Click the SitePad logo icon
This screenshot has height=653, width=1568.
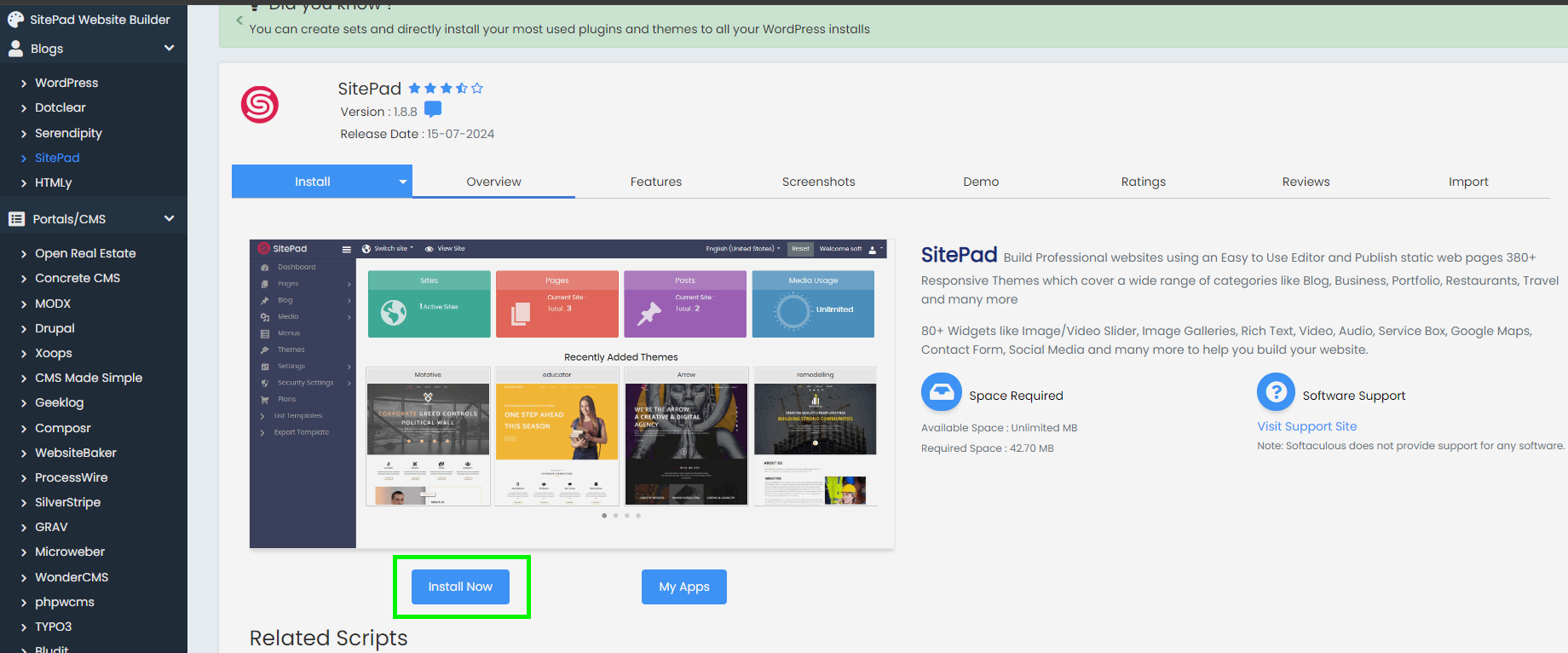click(x=260, y=105)
